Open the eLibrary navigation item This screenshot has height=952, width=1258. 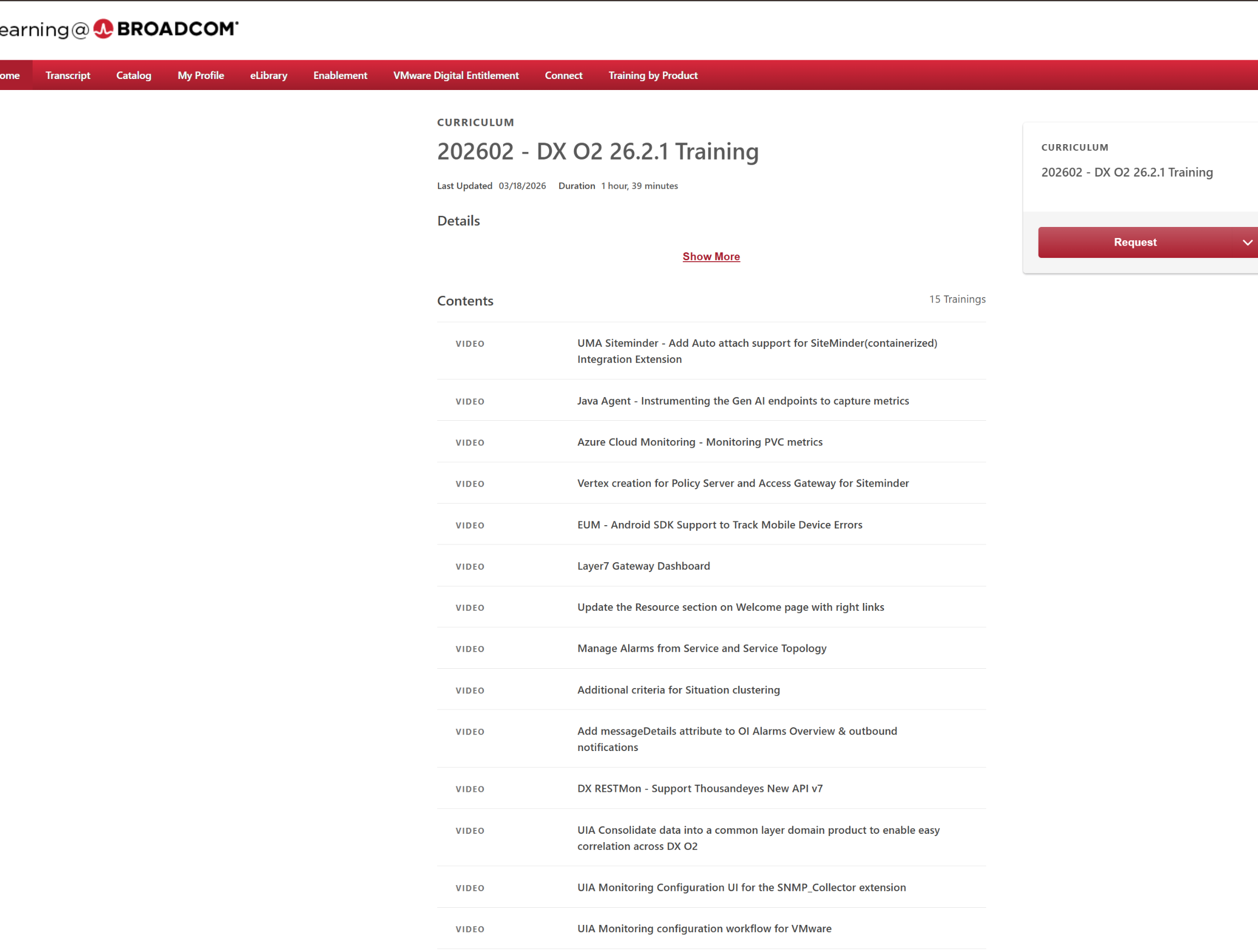[269, 75]
